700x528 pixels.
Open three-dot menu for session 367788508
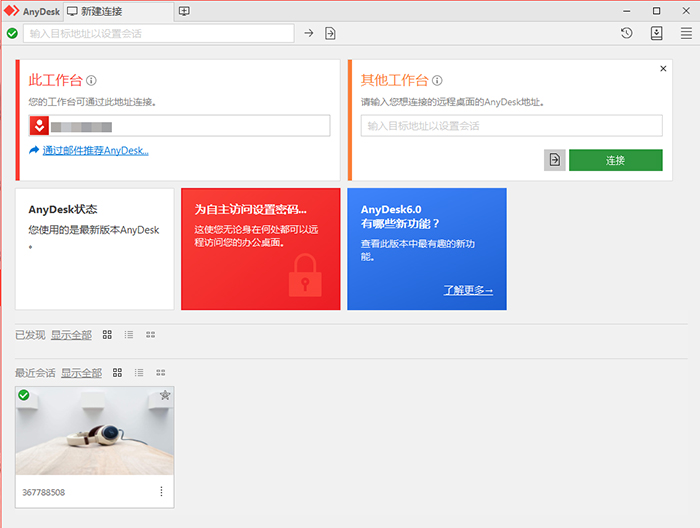click(x=161, y=491)
